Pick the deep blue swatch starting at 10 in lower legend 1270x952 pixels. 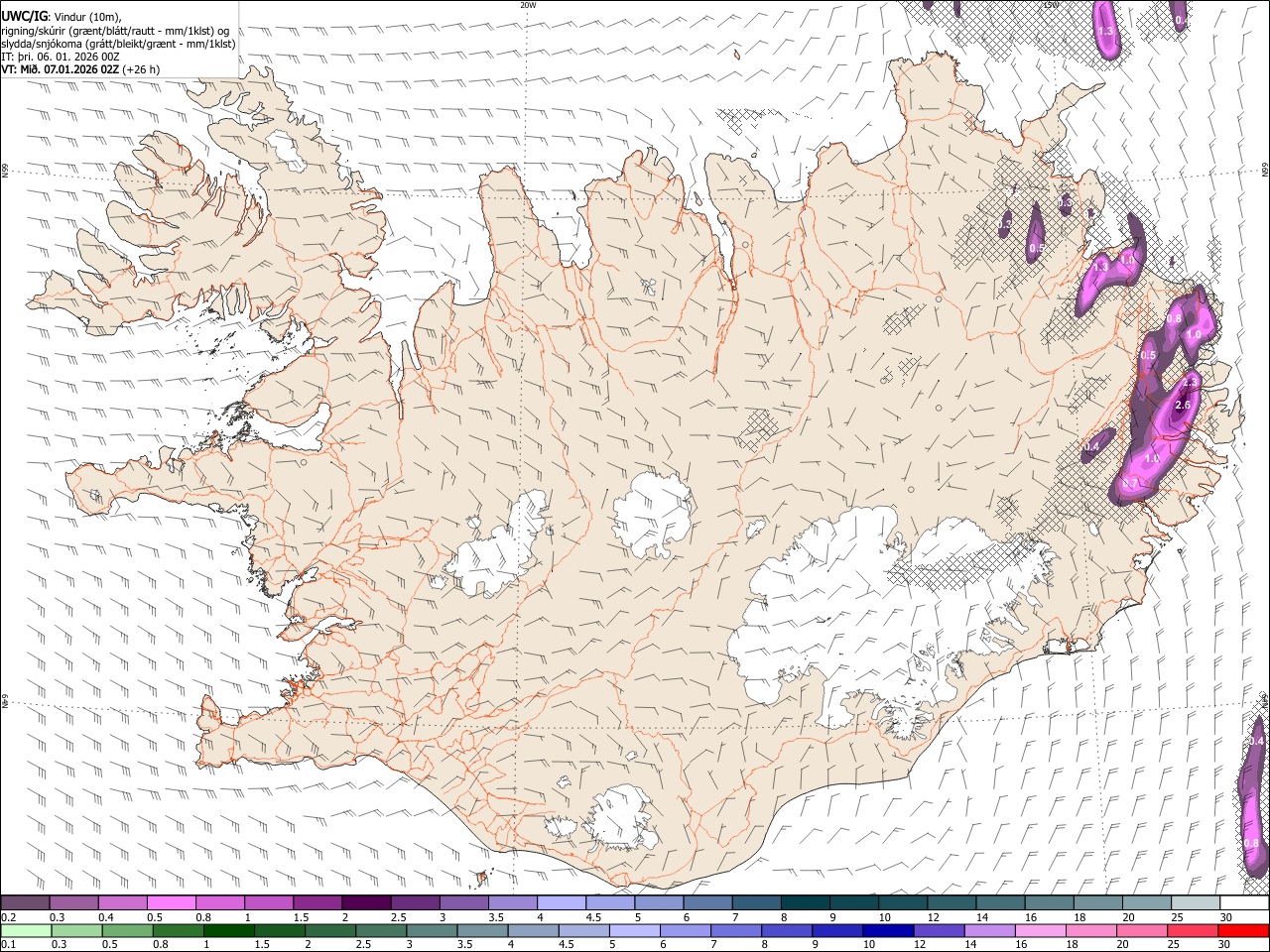pyautogui.click(x=887, y=930)
